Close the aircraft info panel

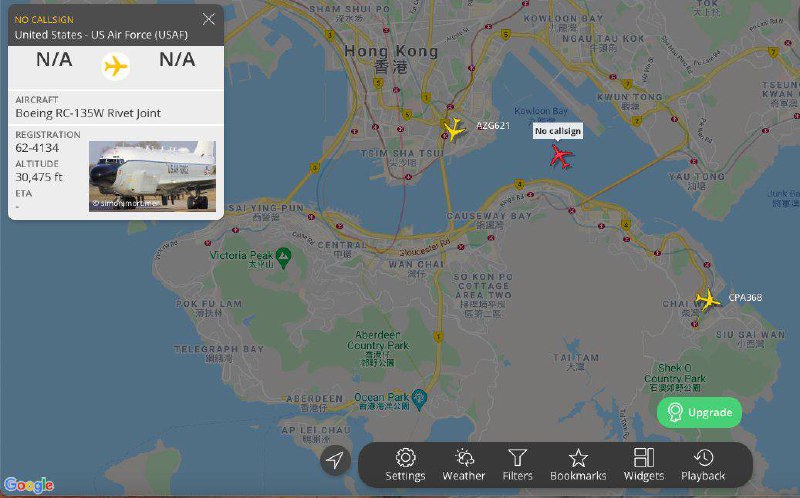click(208, 19)
